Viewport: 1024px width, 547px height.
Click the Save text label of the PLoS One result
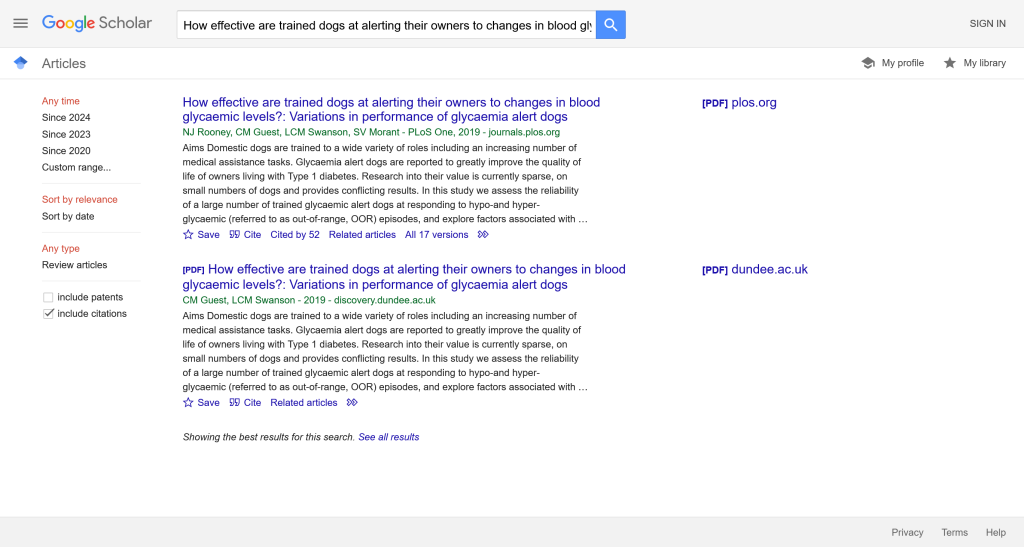(x=208, y=234)
